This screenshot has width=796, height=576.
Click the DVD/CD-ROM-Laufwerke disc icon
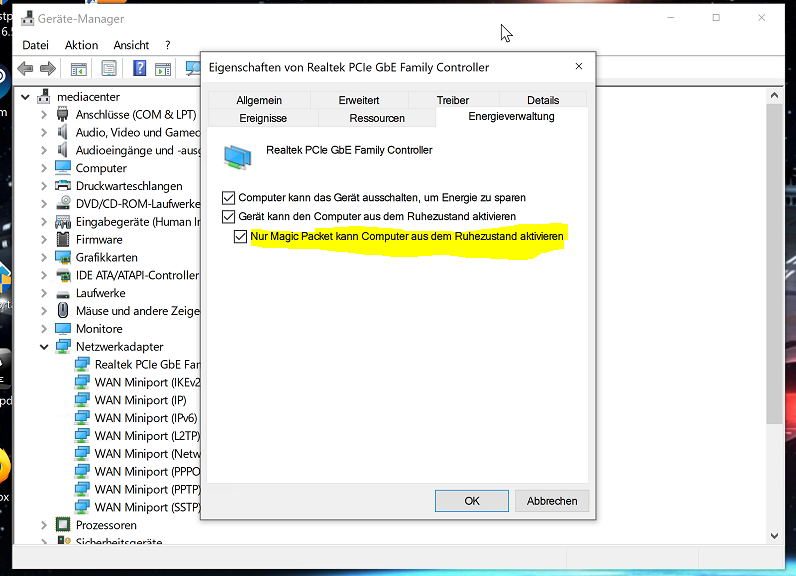point(63,203)
